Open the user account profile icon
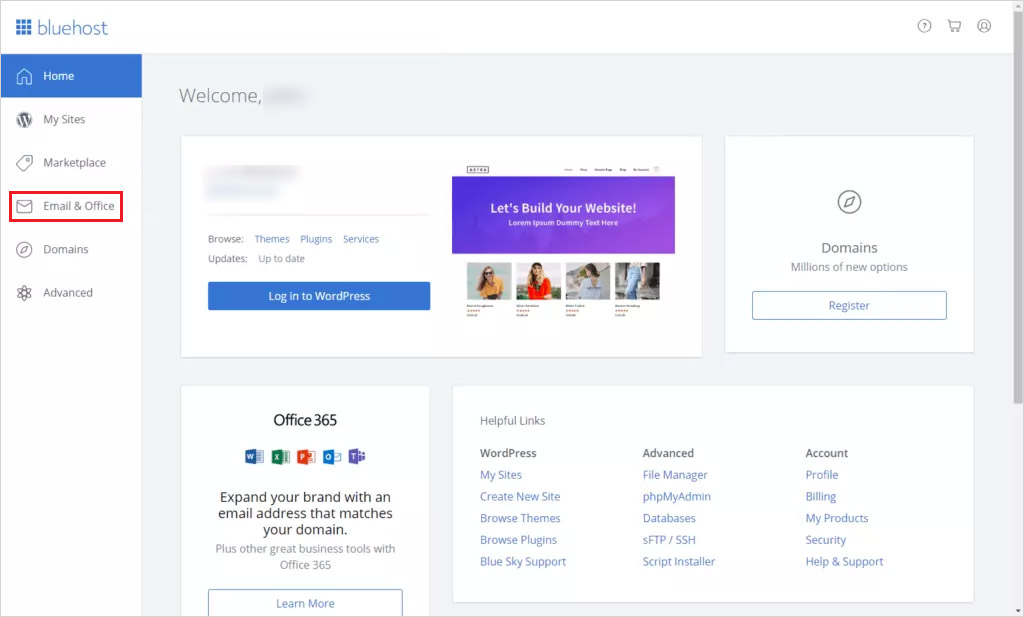The image size is (1024, 617). click(984, 26)
